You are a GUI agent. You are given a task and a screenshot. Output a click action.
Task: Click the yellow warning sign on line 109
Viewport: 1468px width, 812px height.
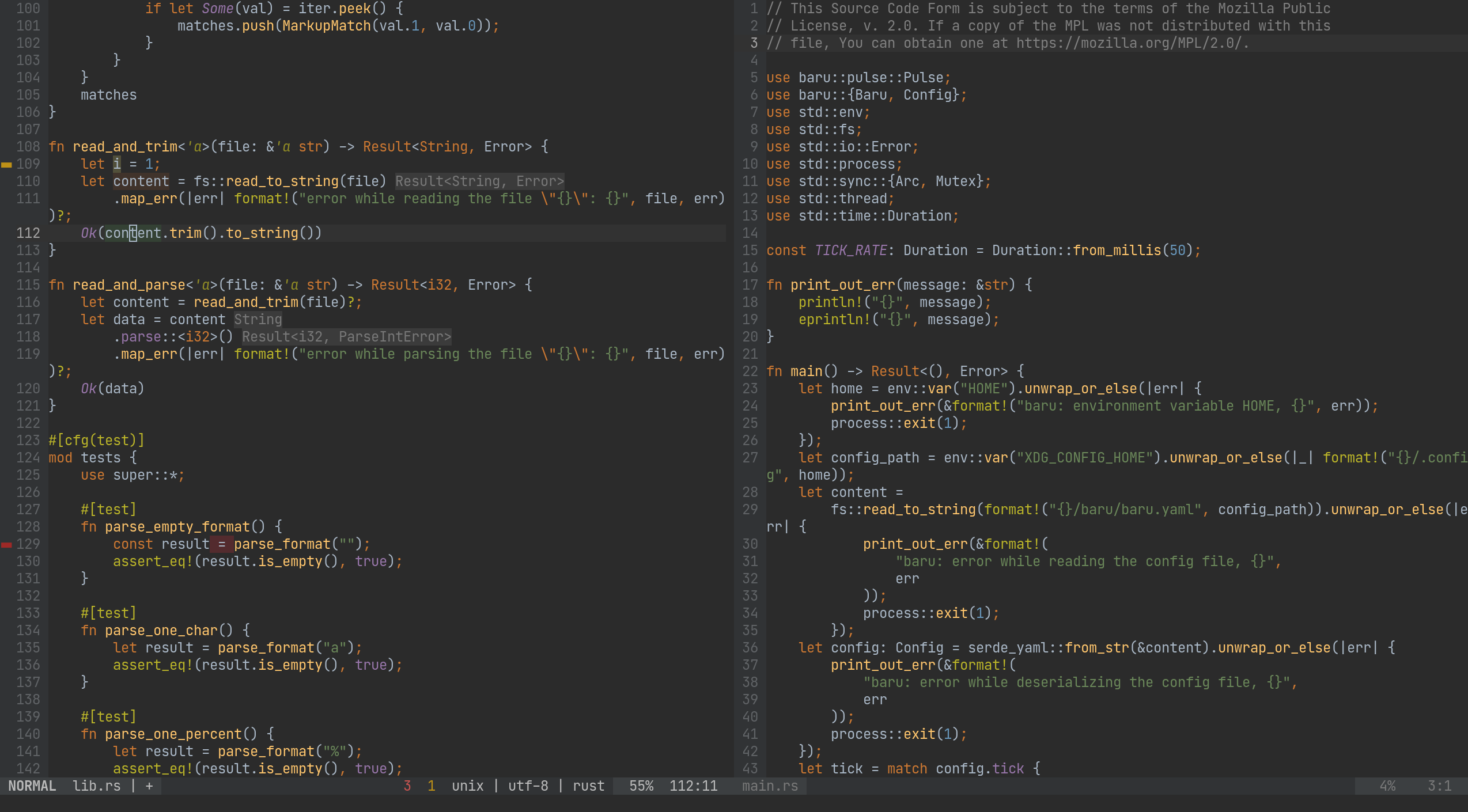[x=6, y=165]
